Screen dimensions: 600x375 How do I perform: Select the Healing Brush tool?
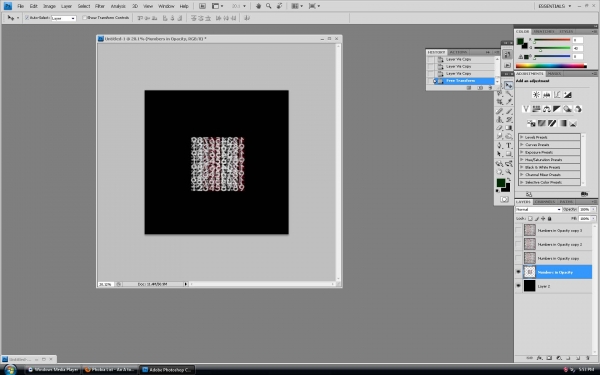tap(500, 111)
